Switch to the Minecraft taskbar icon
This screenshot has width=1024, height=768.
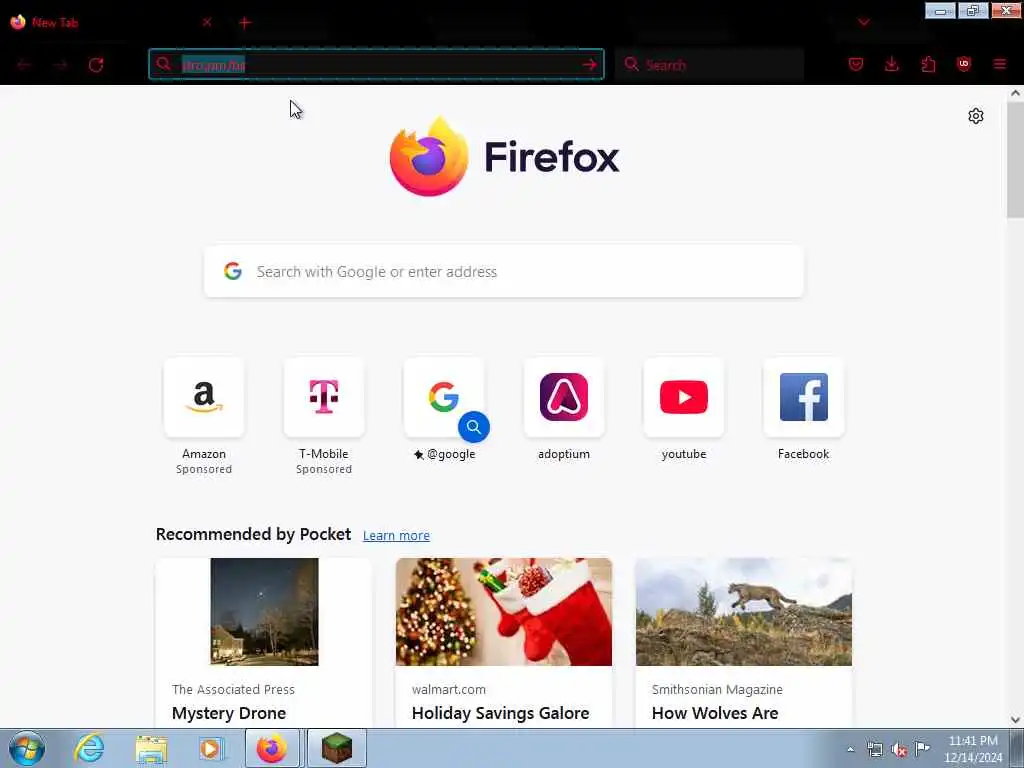(x=336, y=748)
